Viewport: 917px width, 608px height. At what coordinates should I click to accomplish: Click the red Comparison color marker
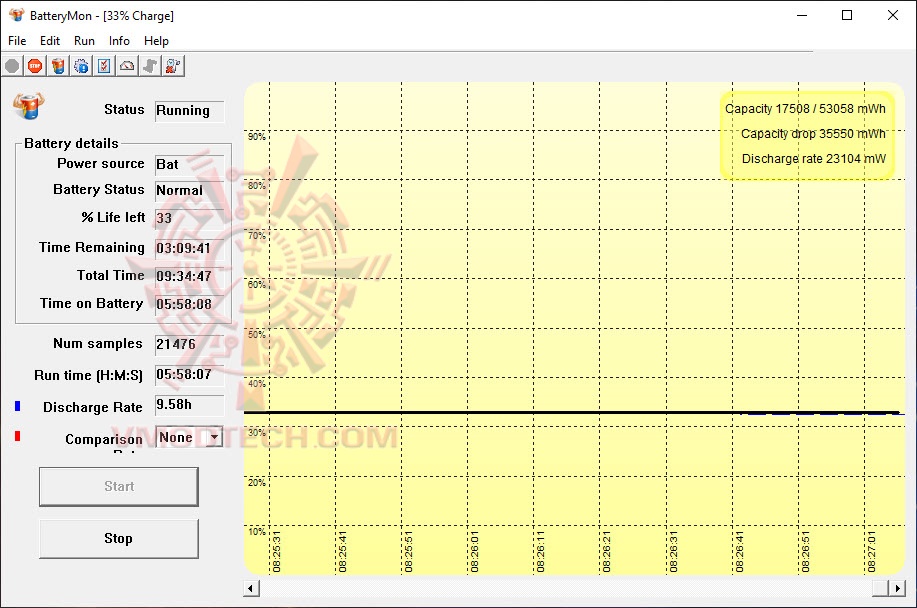click(18, 436)
